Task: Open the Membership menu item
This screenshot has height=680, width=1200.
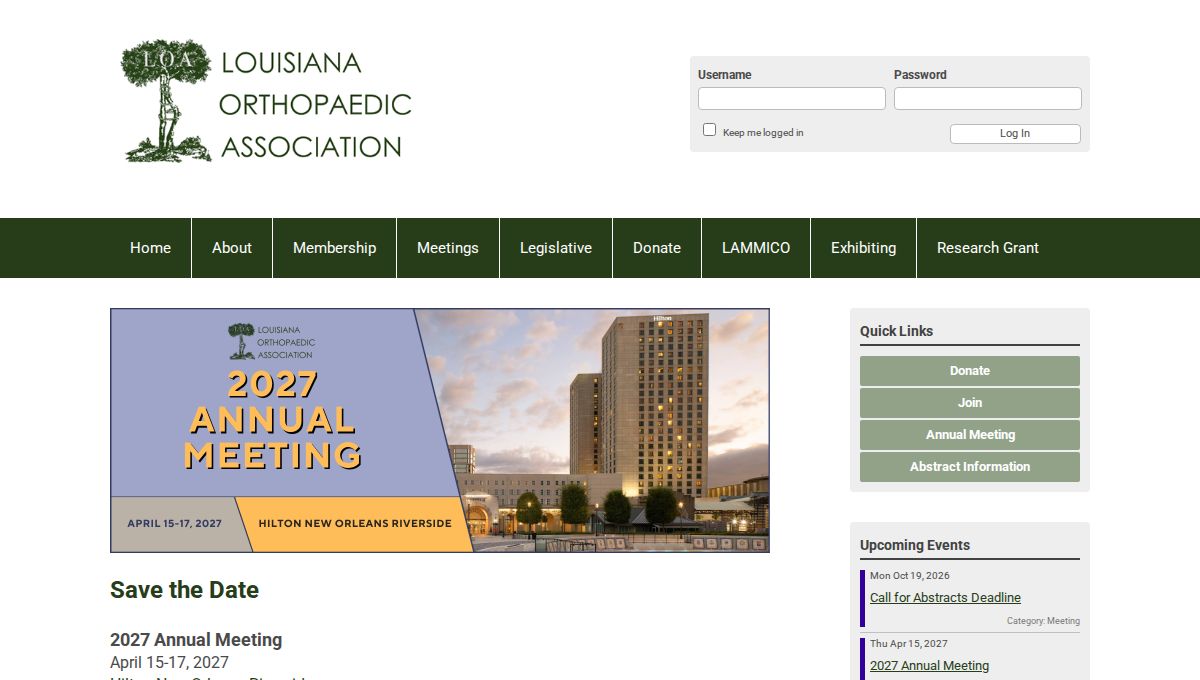Action: point(335,248)
